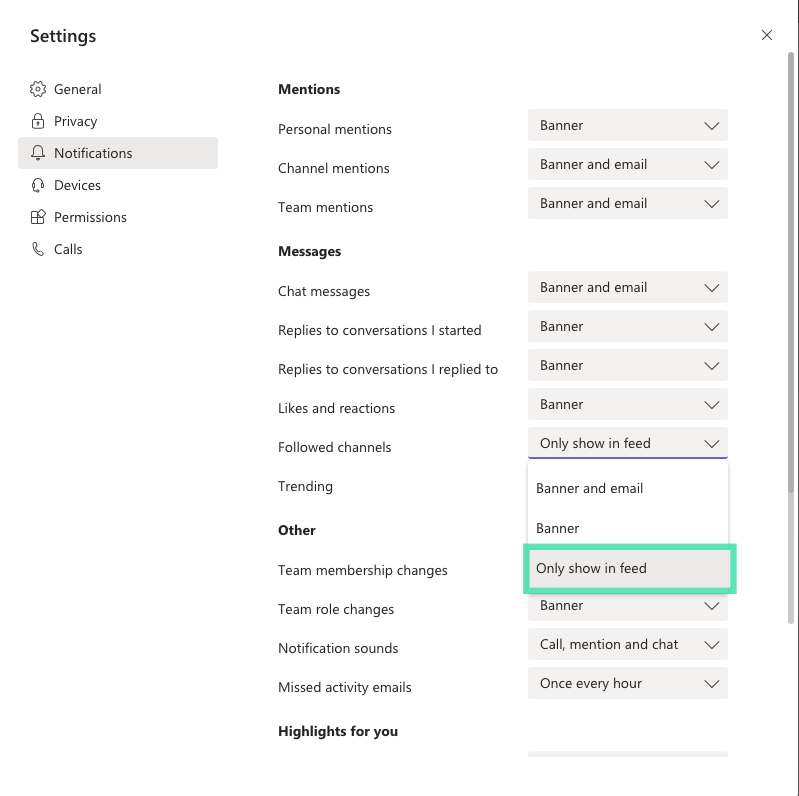Open the Team role changes dropdown
This screenshot has width=799, height=796.
(627, 605)
